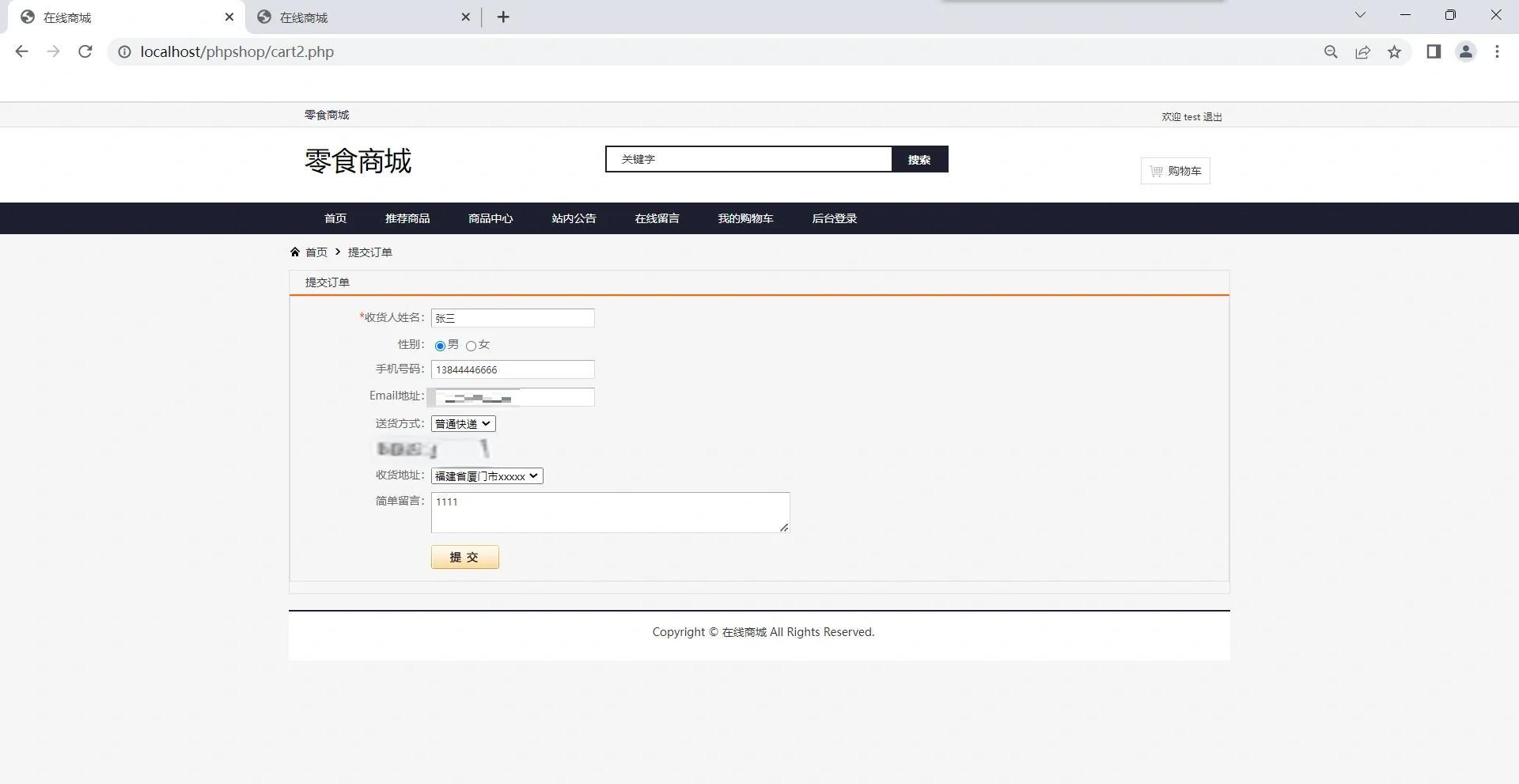Click the home icon in breadcrumb

(295, 252)
